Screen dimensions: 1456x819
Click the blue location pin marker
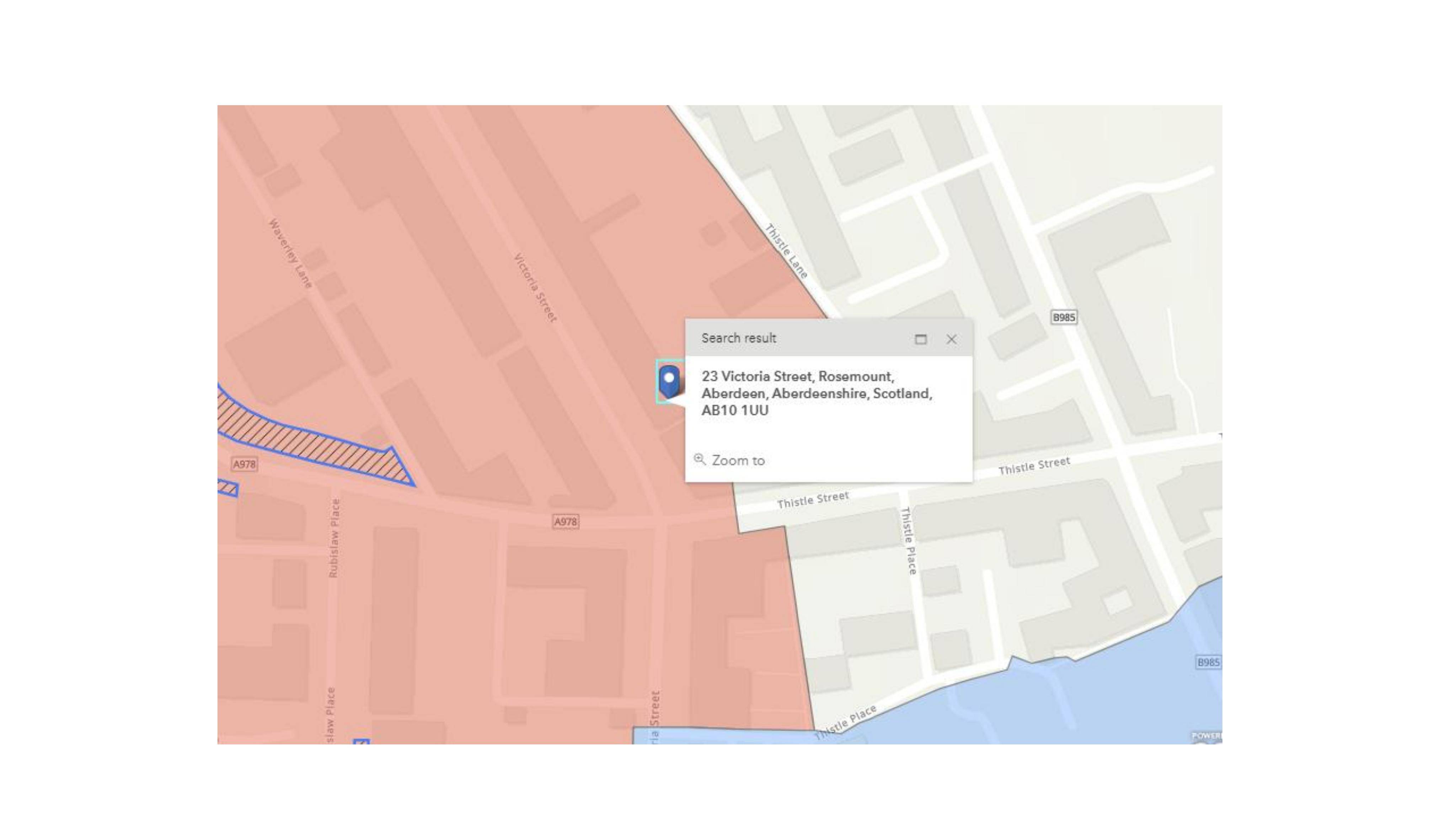point(669,381)
